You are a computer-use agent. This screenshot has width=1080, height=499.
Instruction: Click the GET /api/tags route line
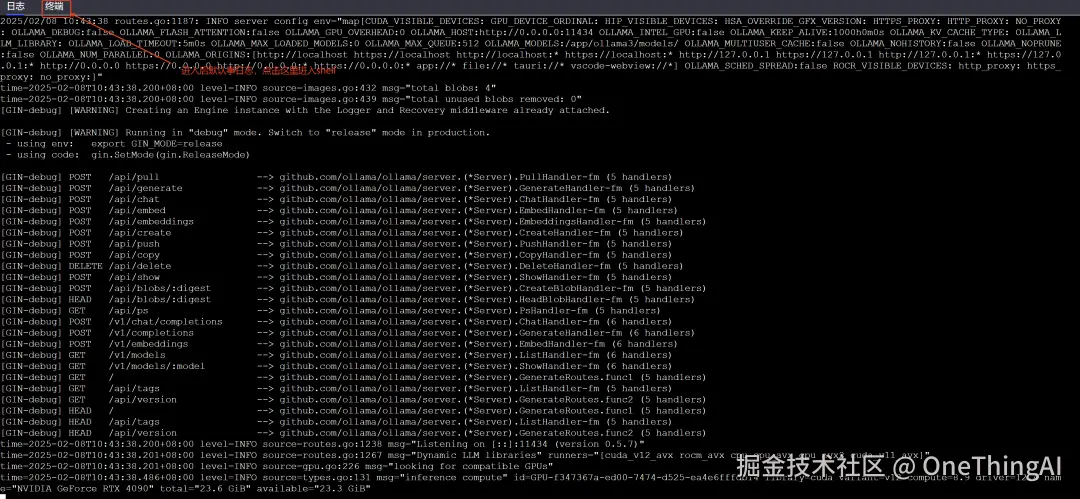tap(336, 388)
